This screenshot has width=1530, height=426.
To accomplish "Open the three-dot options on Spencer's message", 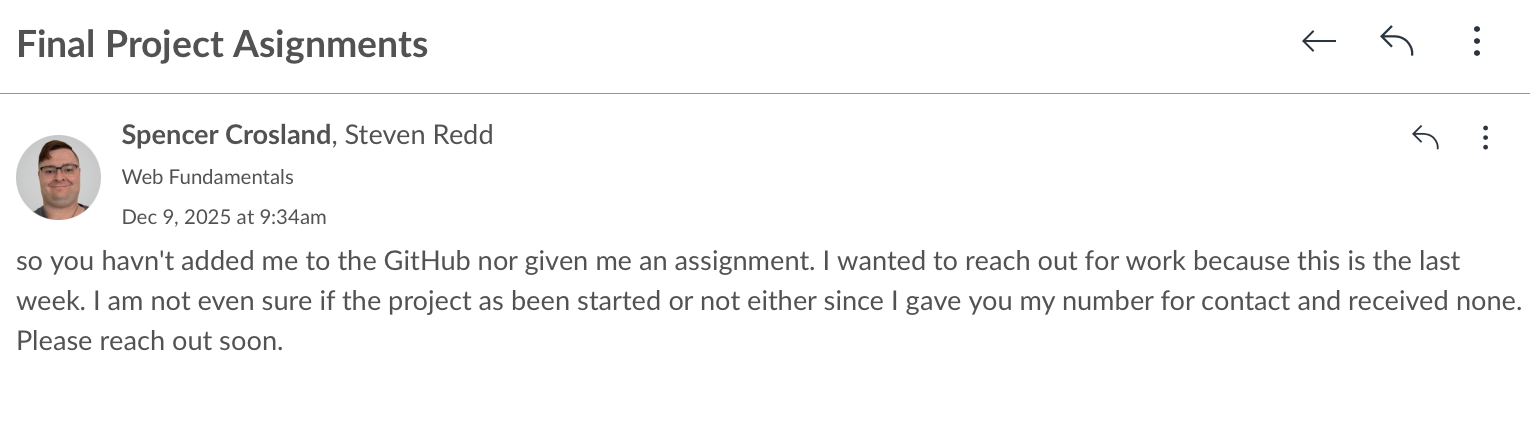I will tap(1485, 137).
